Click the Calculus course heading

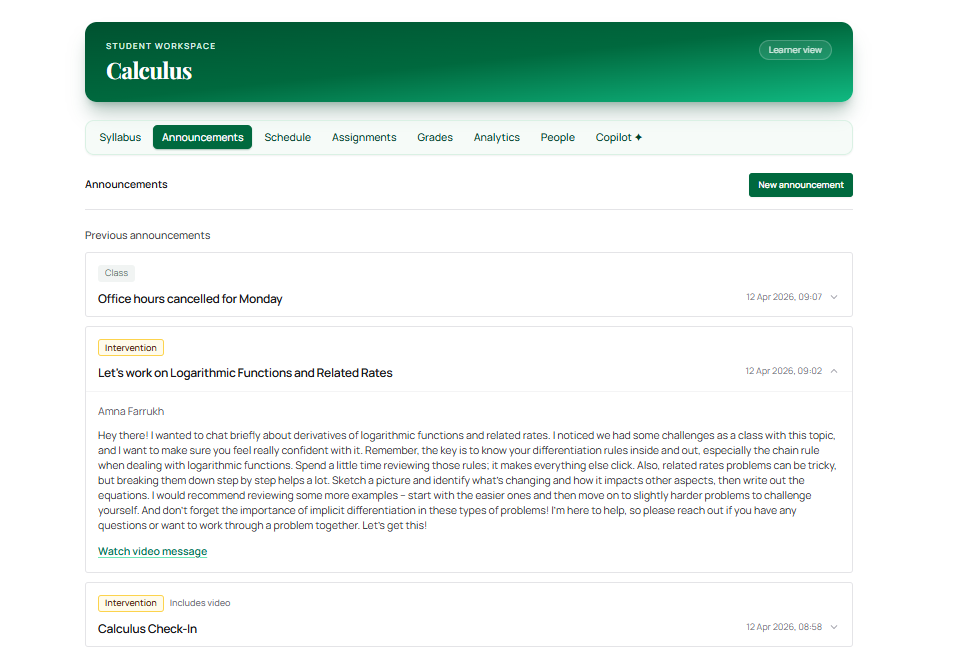(149, 71)
